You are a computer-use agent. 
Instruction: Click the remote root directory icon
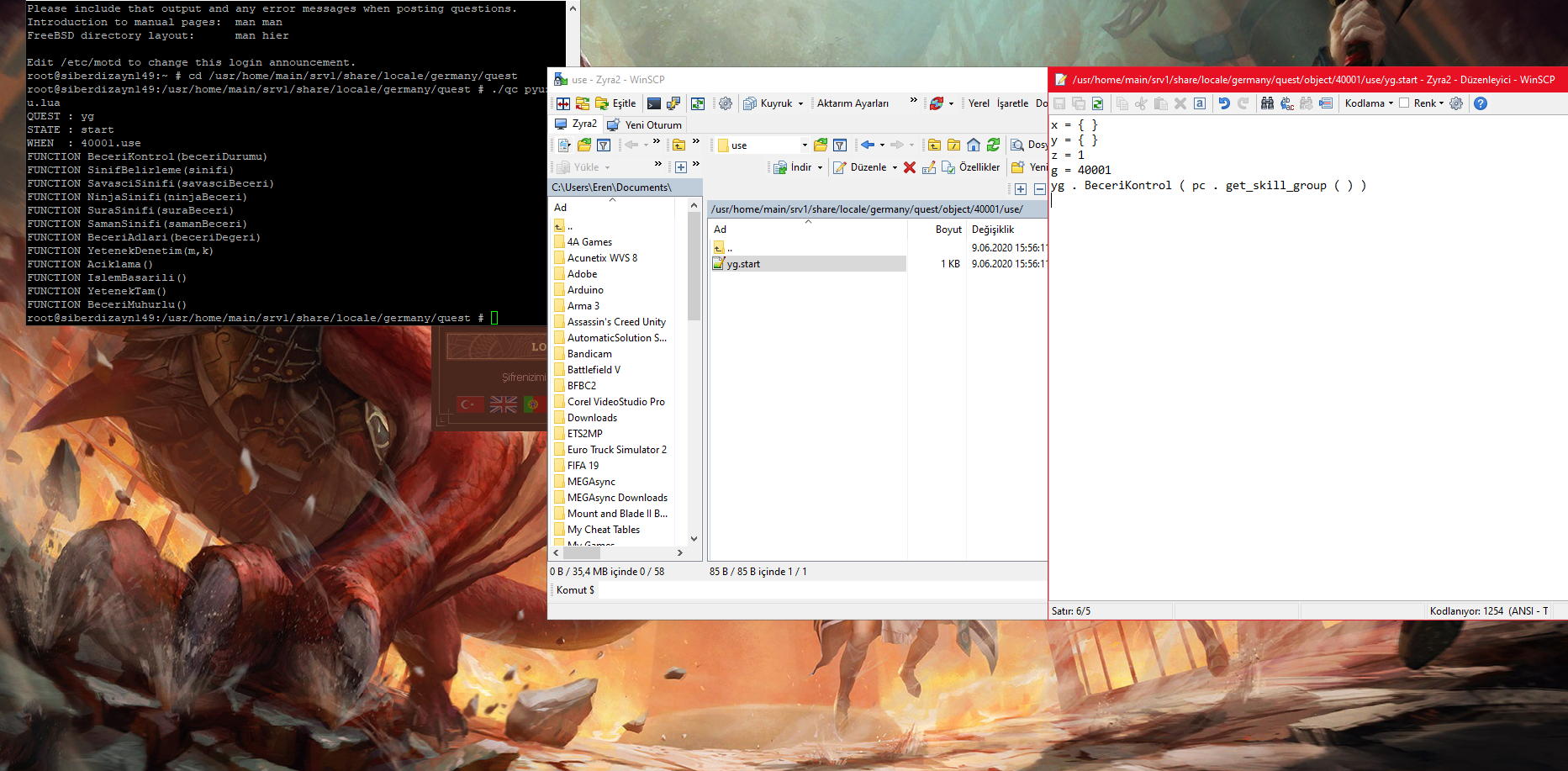[954, 145]
